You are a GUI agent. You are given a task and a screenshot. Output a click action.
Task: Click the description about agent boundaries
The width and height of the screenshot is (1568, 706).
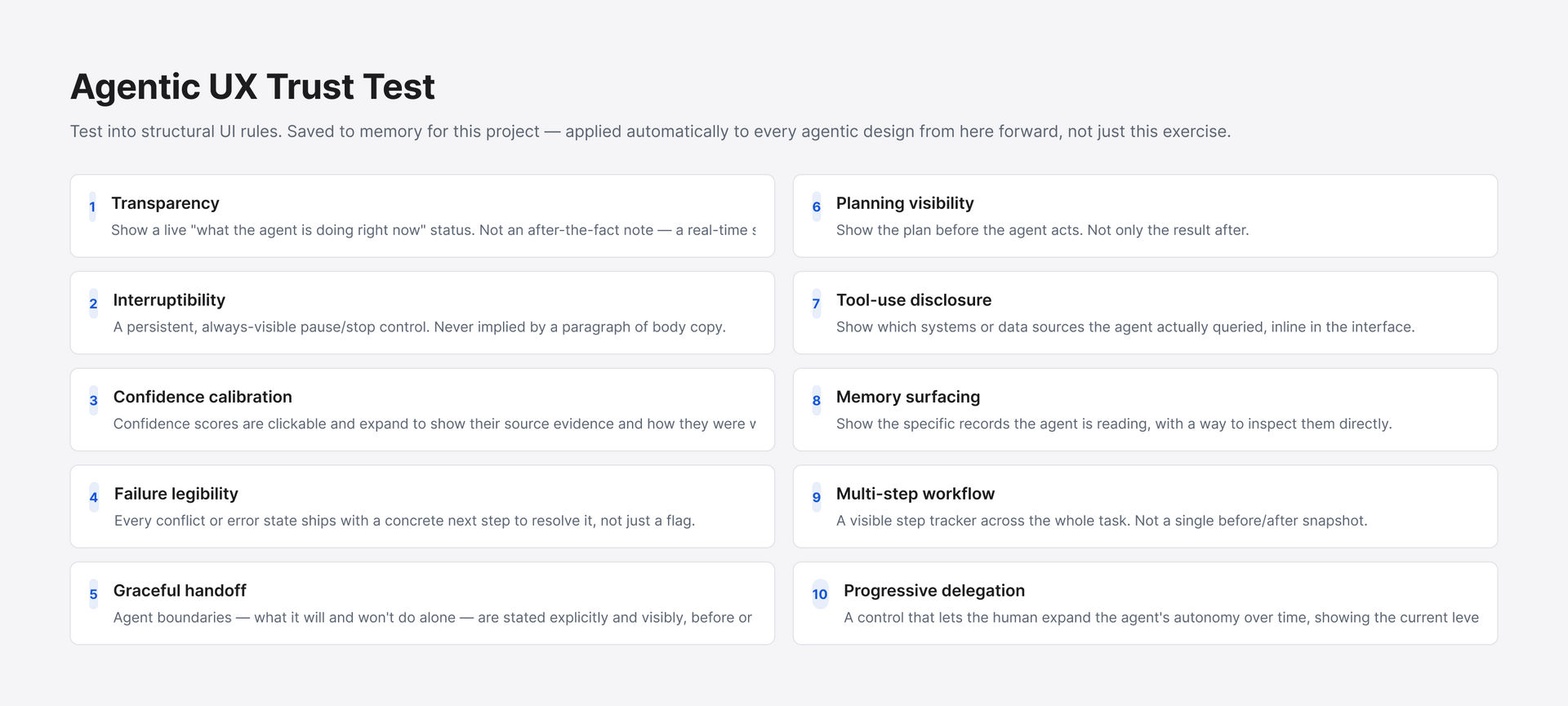[433, 618]
